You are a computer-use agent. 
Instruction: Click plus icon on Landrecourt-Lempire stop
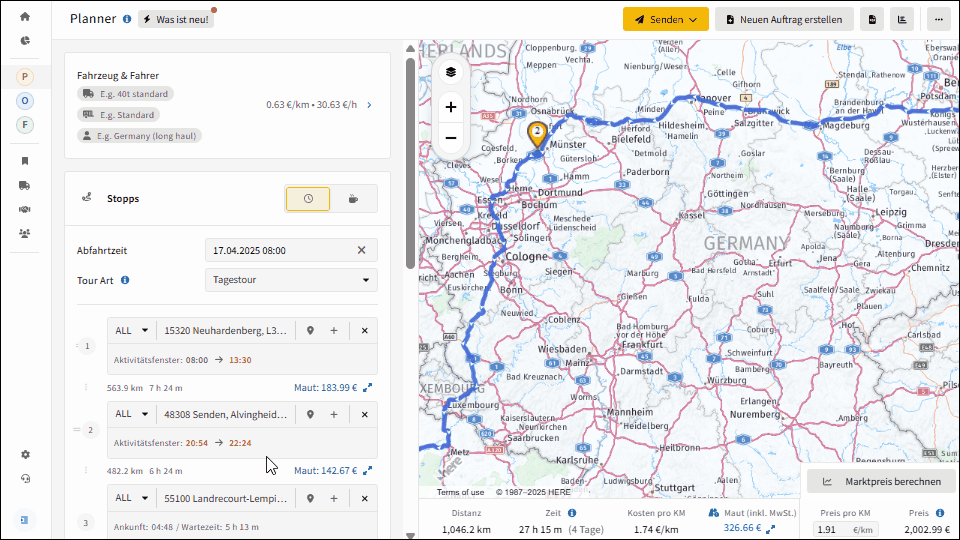coord(334,498)
